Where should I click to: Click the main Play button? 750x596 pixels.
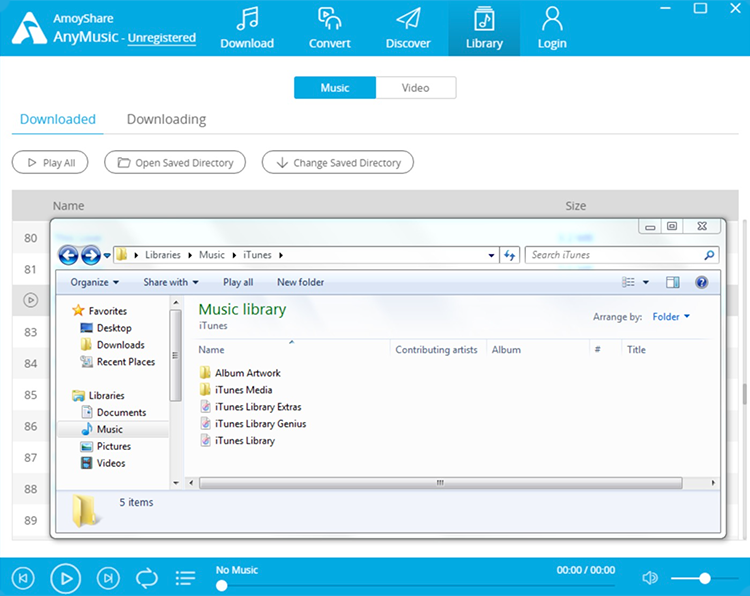pos(66,578)
